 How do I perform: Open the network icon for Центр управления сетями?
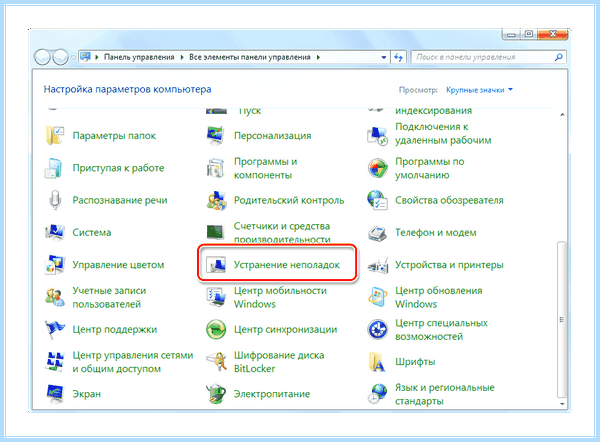[55, 362]
